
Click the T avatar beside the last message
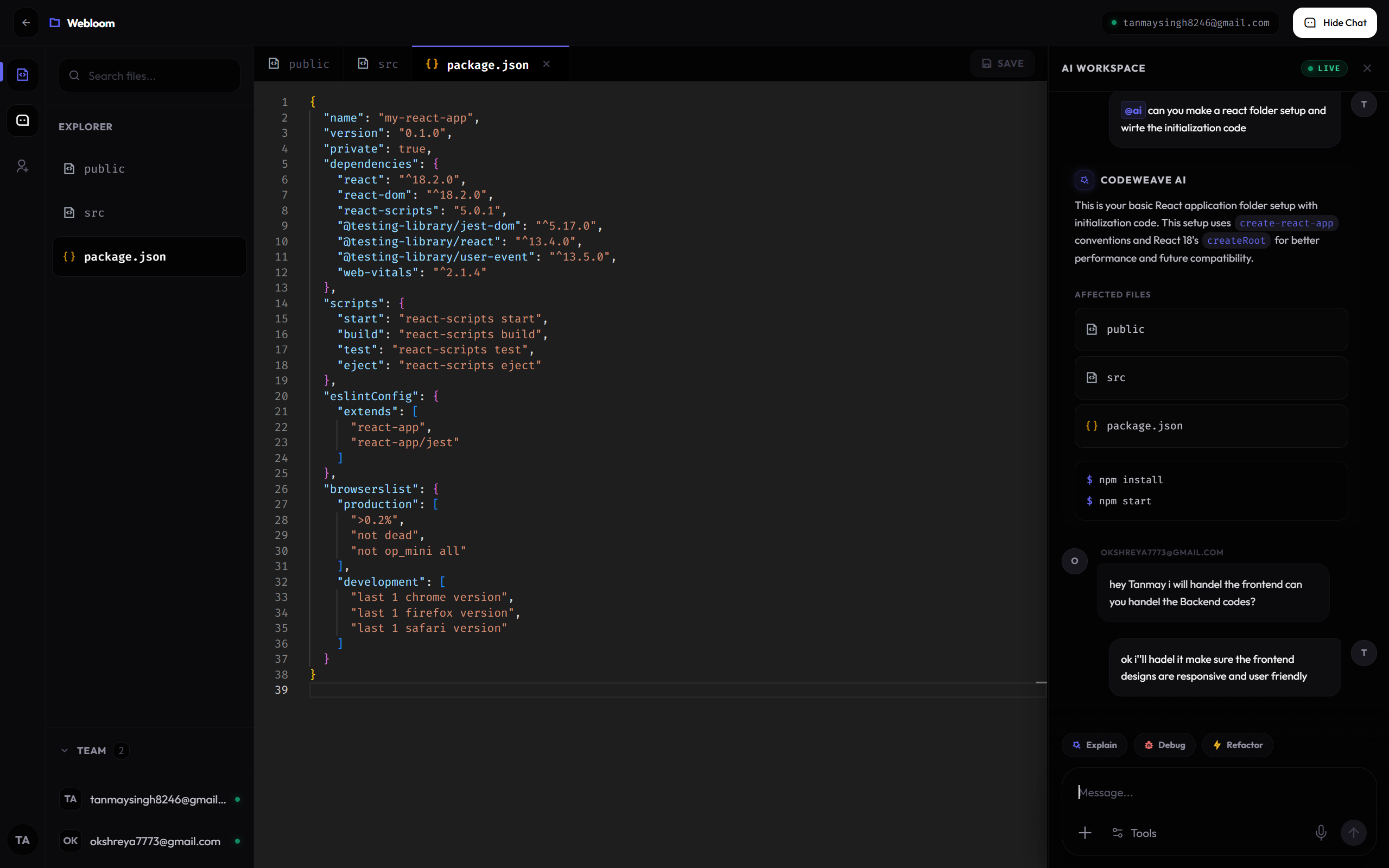1363,652
